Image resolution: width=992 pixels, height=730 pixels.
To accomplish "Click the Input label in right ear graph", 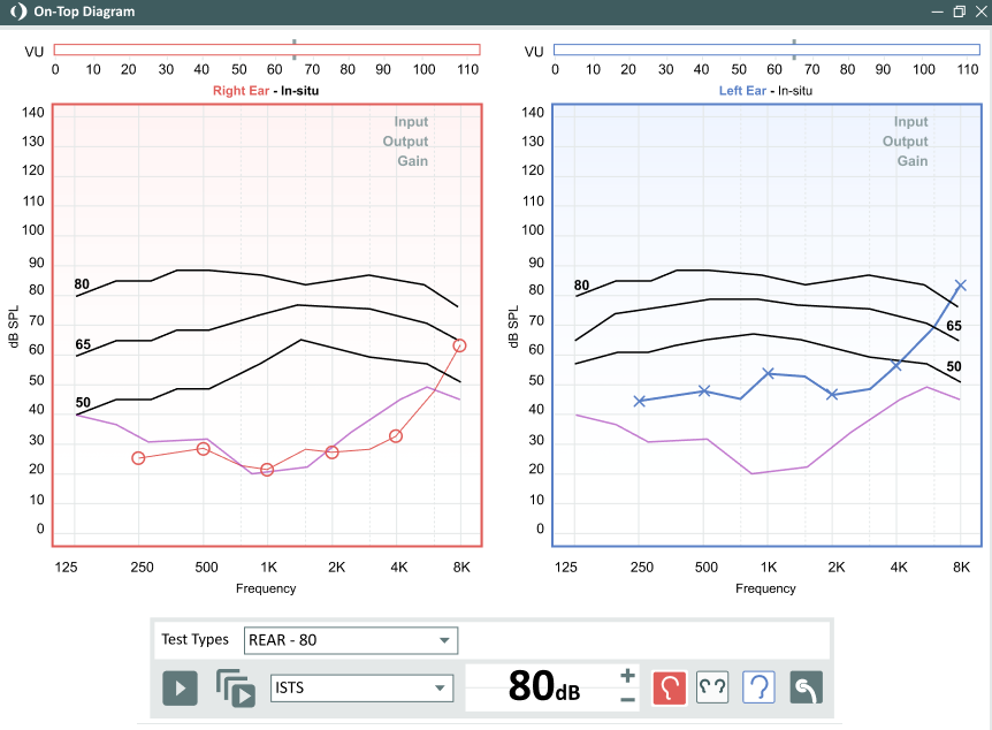I will 411,121.
